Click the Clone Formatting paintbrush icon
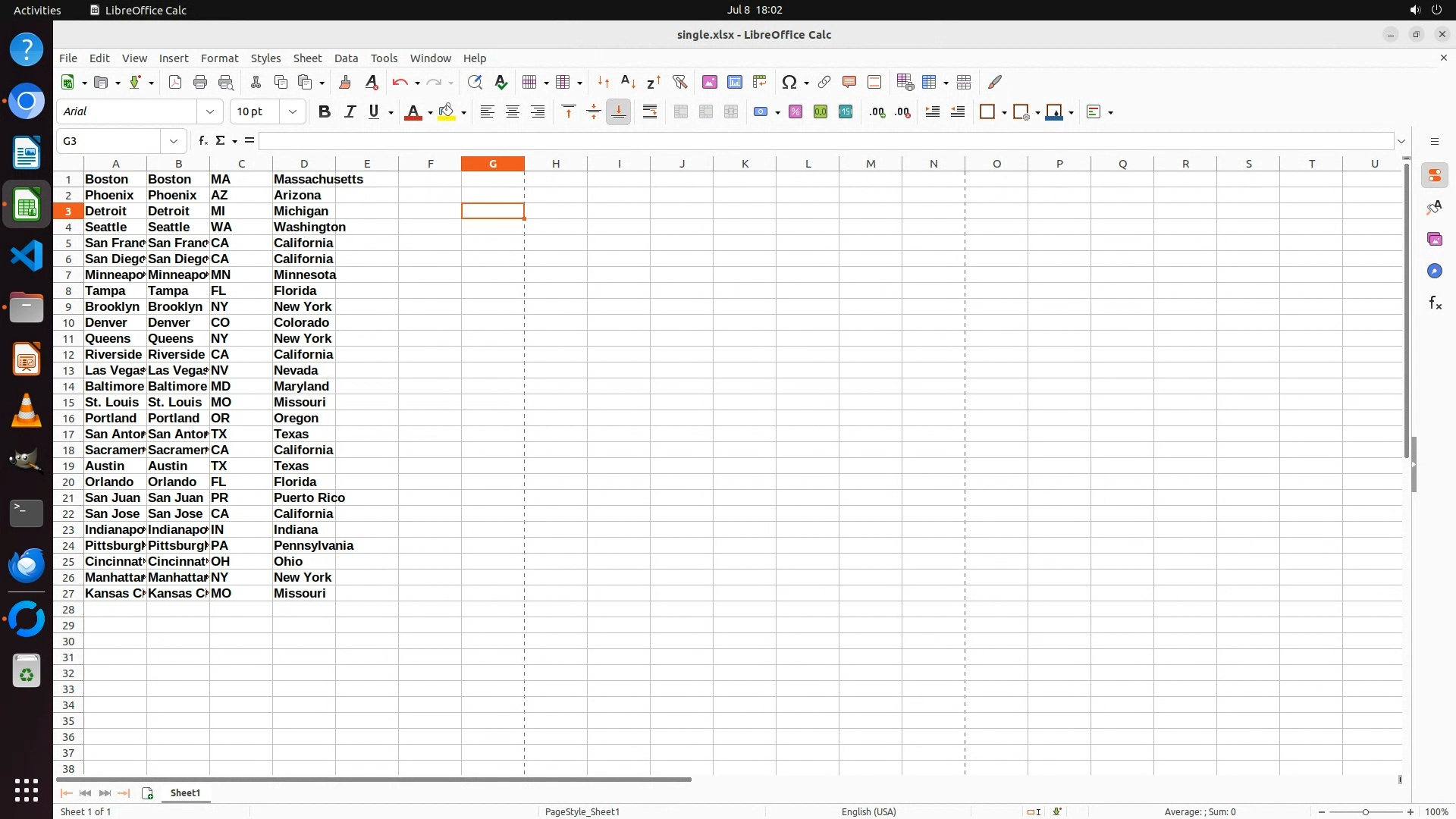This screenshot has height=819, width=1456. [x=345, y=82]
